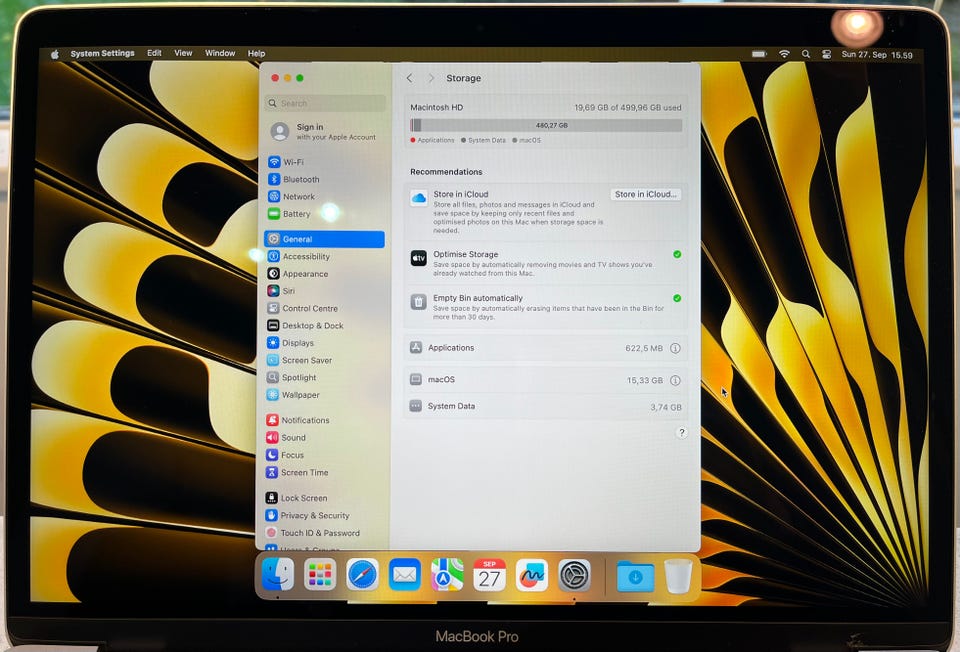Open Notifications settings in the sidebar
This screenshot has height=652, width=960.
click(324, 421)
